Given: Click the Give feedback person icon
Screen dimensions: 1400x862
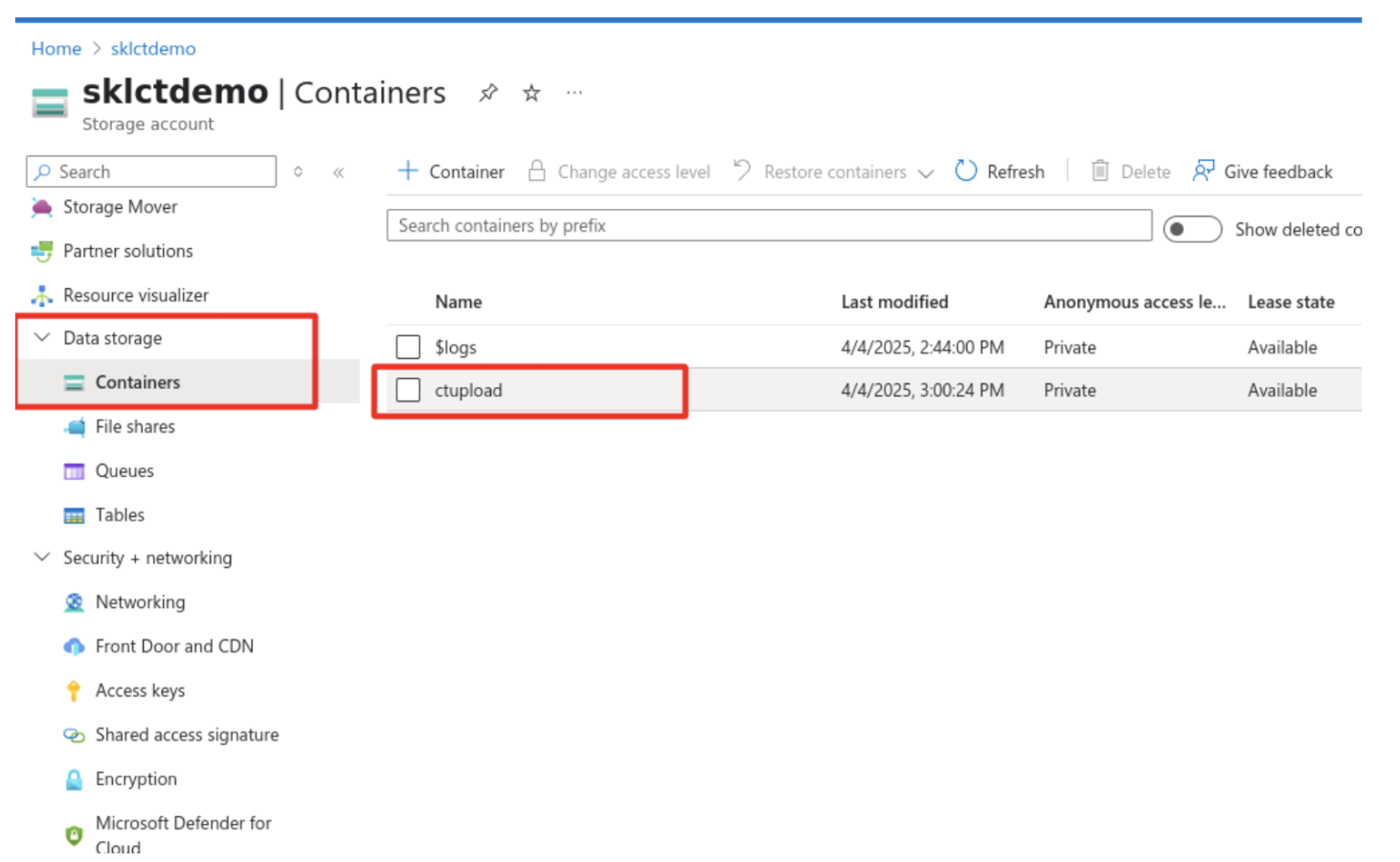Looking at the screenshot, I should 1203,170.
